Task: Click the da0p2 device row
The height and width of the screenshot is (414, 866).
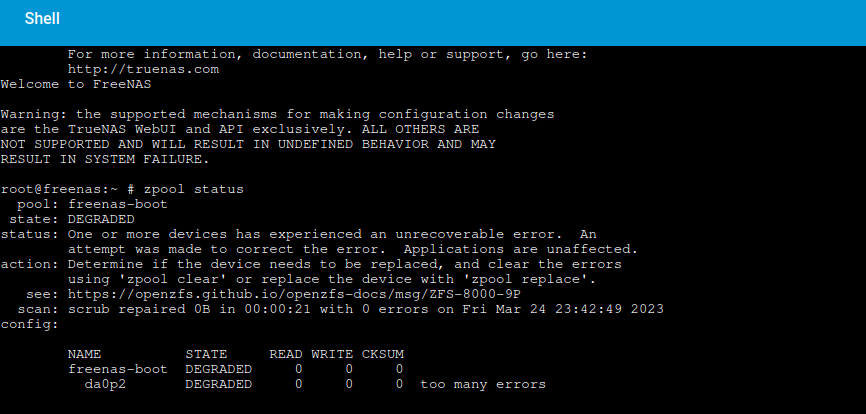Action: tap(315, 384)
